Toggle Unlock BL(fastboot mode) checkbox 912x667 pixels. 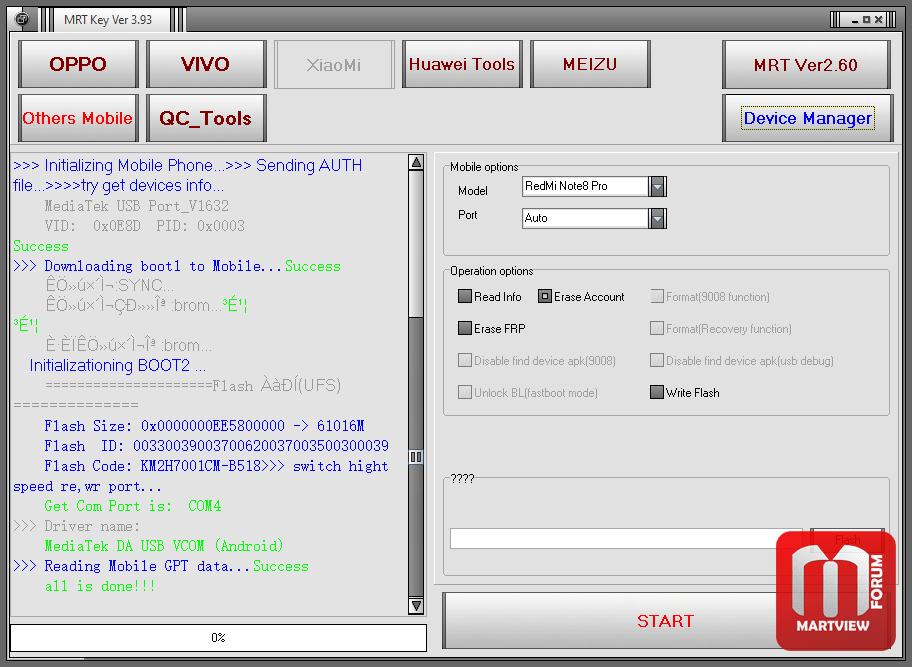click(464, 393)
